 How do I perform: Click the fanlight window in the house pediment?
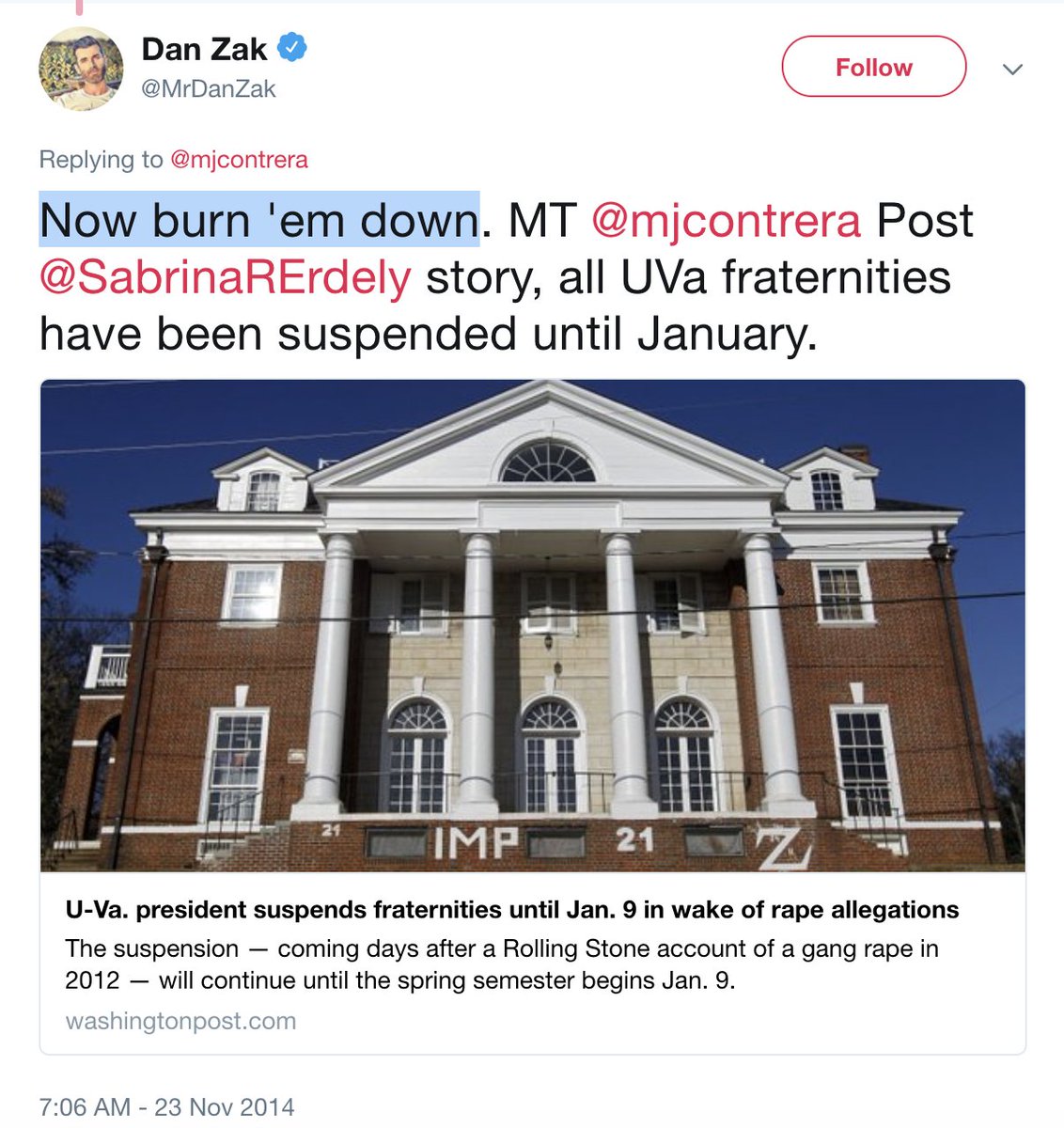(547, 462)
